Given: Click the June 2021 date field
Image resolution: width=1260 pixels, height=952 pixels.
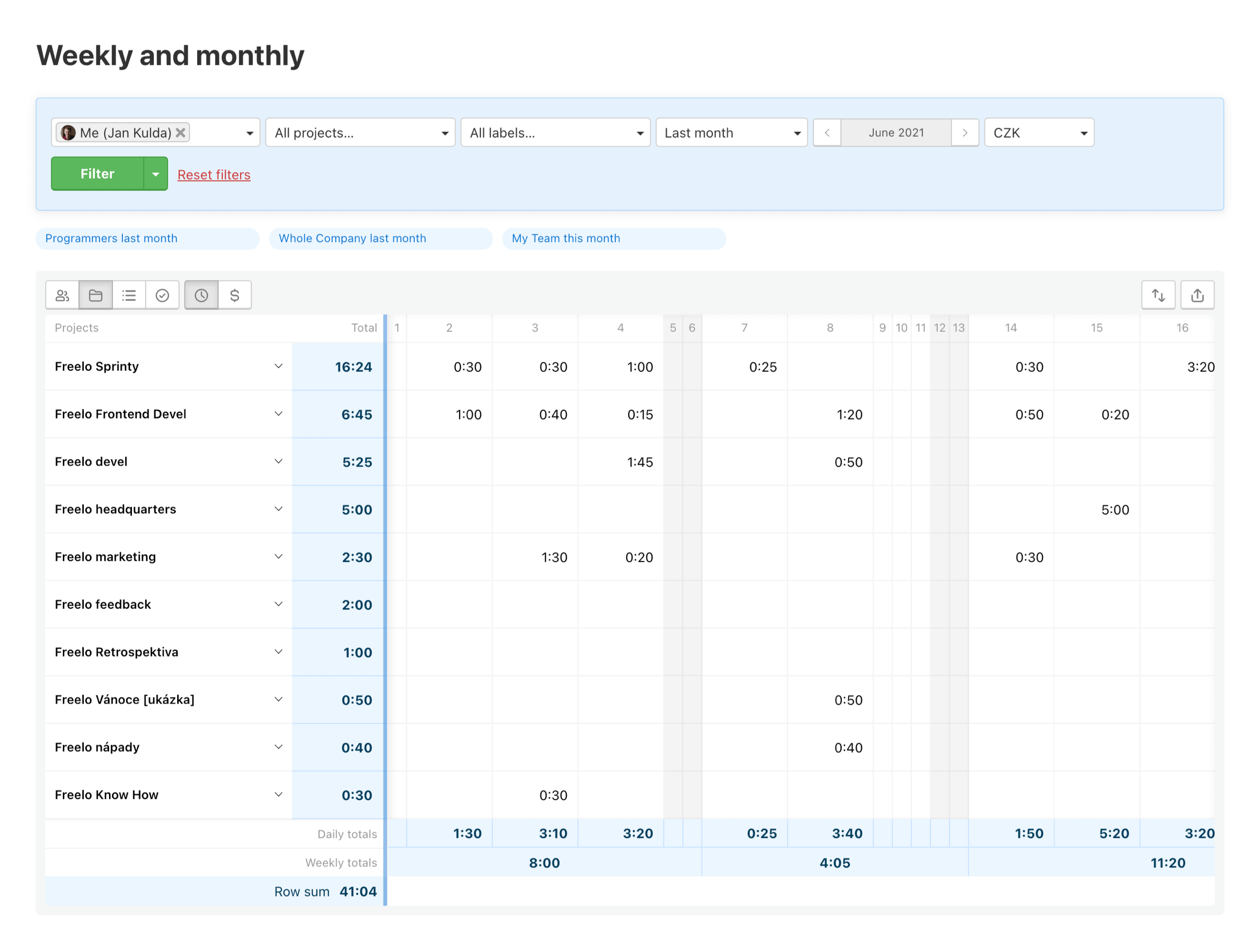Looking at the screenshot, I should [x=896, y=133].
